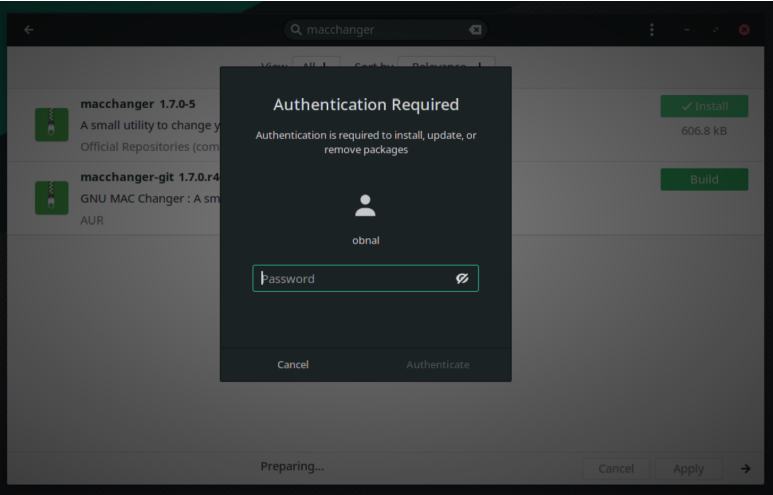Click Build for macchanger-git
Screen dimensions: 773x495
[704, 179]
